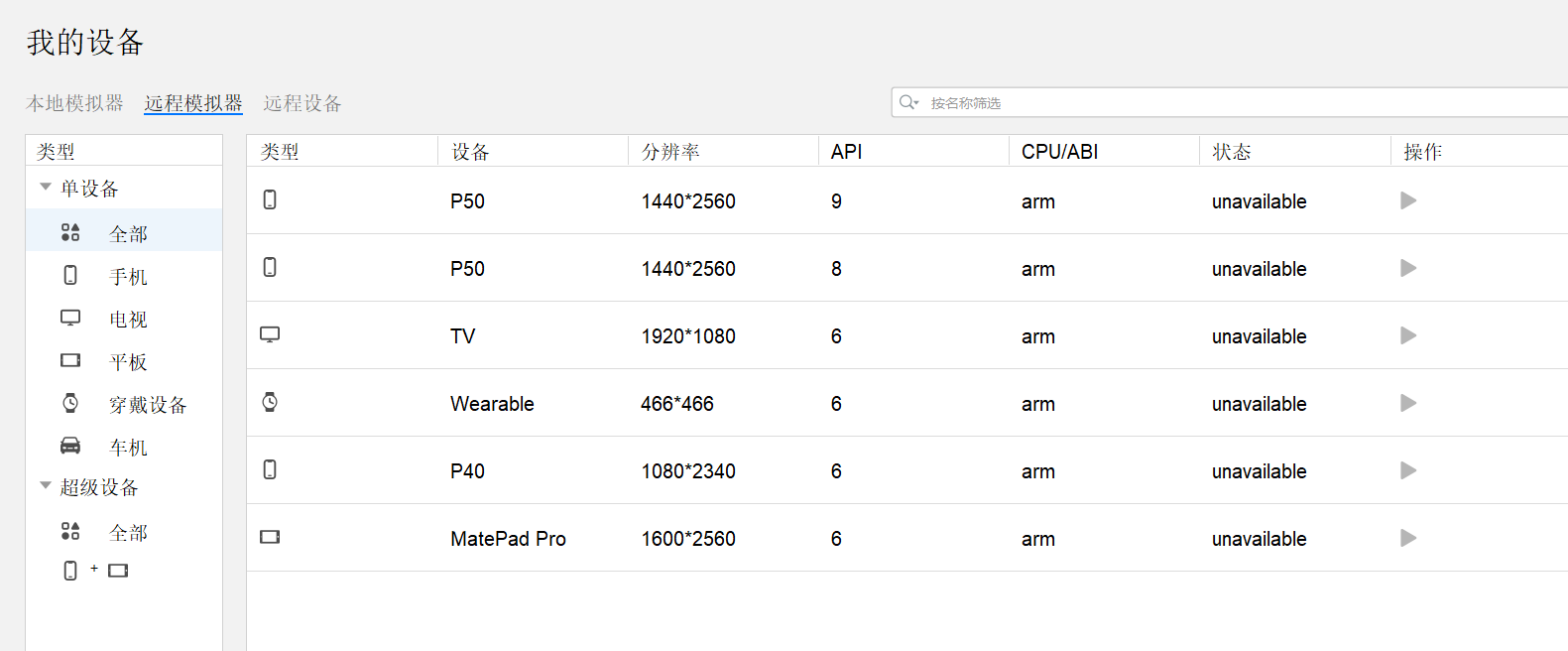Click the 1920*1080 resolution cell
The width and height of the screenshot is (1568, 651).
pyautogui.click(x=688, y=336)
